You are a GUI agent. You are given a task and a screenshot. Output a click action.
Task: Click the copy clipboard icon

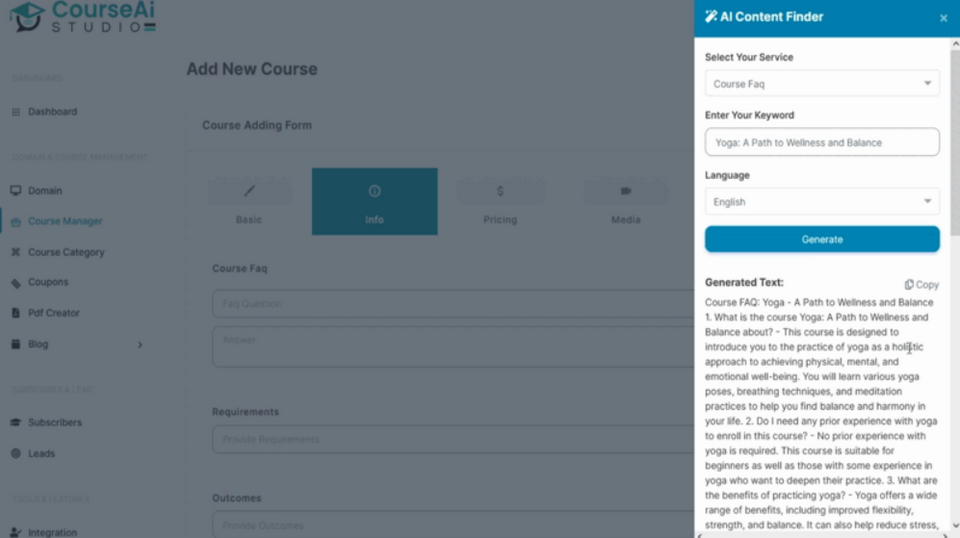point(909,285)
